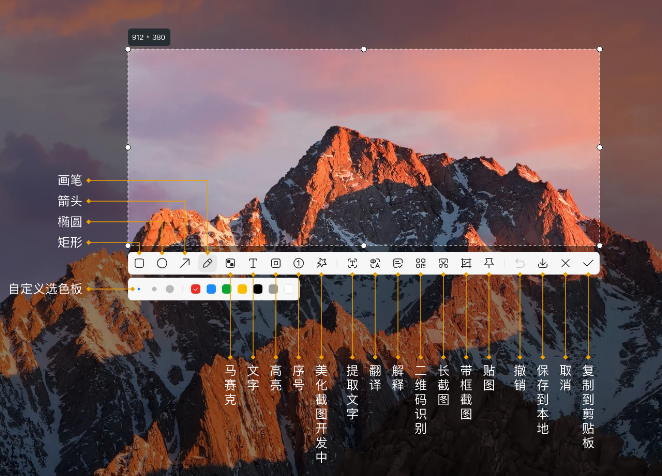Click the top-right selection corner handle
This screenshot has height=476, width=662.
tap(600, 49)
